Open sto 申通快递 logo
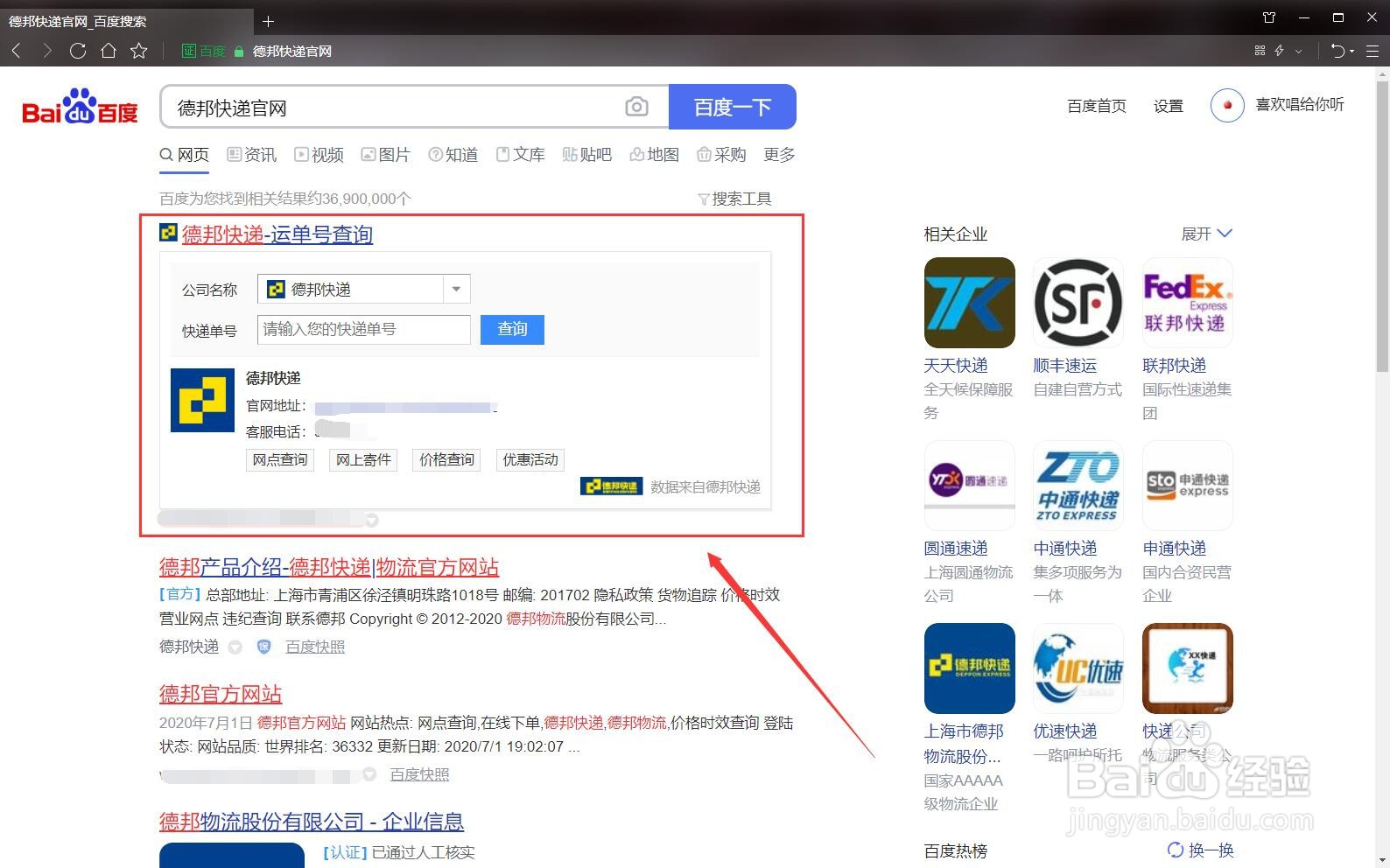Viewport: 1390px width, 868px height. [x=1188, y=486]
